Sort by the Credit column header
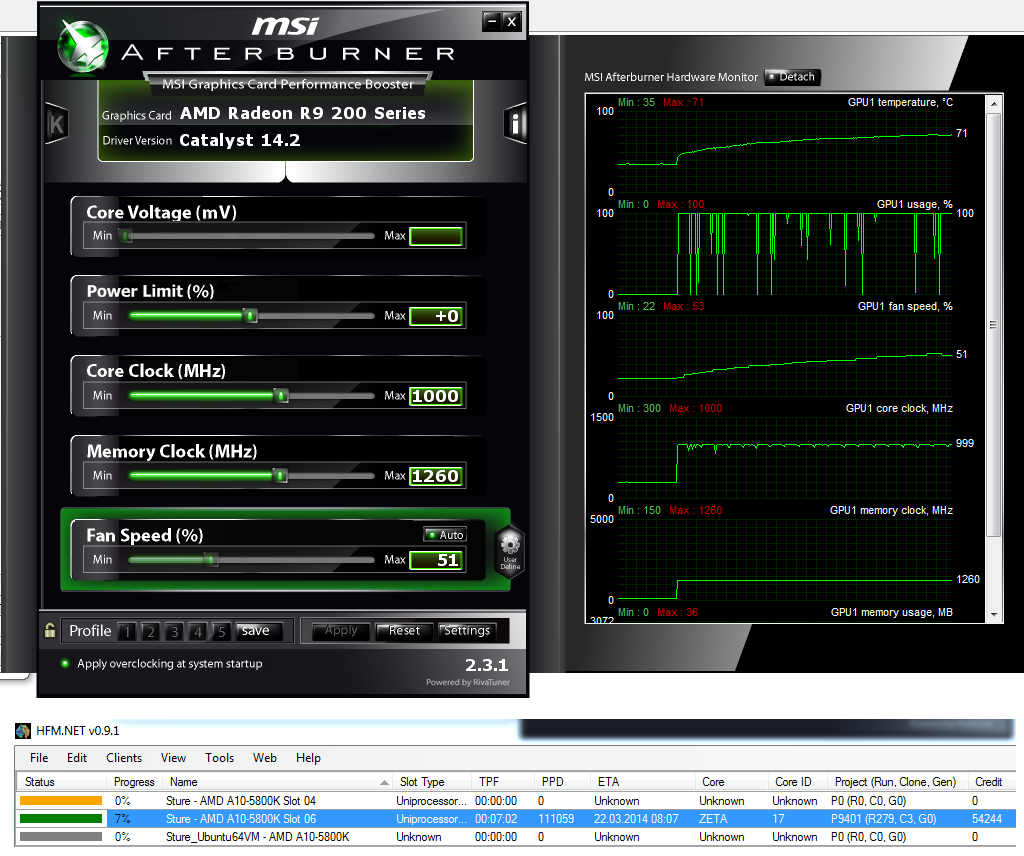Image resolution: width=1024 pixels, height=856 pixels. pyautogui.click(x=991, y=782)
